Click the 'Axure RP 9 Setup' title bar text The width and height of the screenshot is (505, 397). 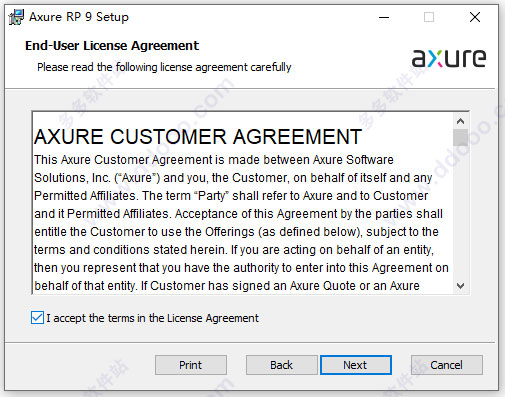coord(79,17)
